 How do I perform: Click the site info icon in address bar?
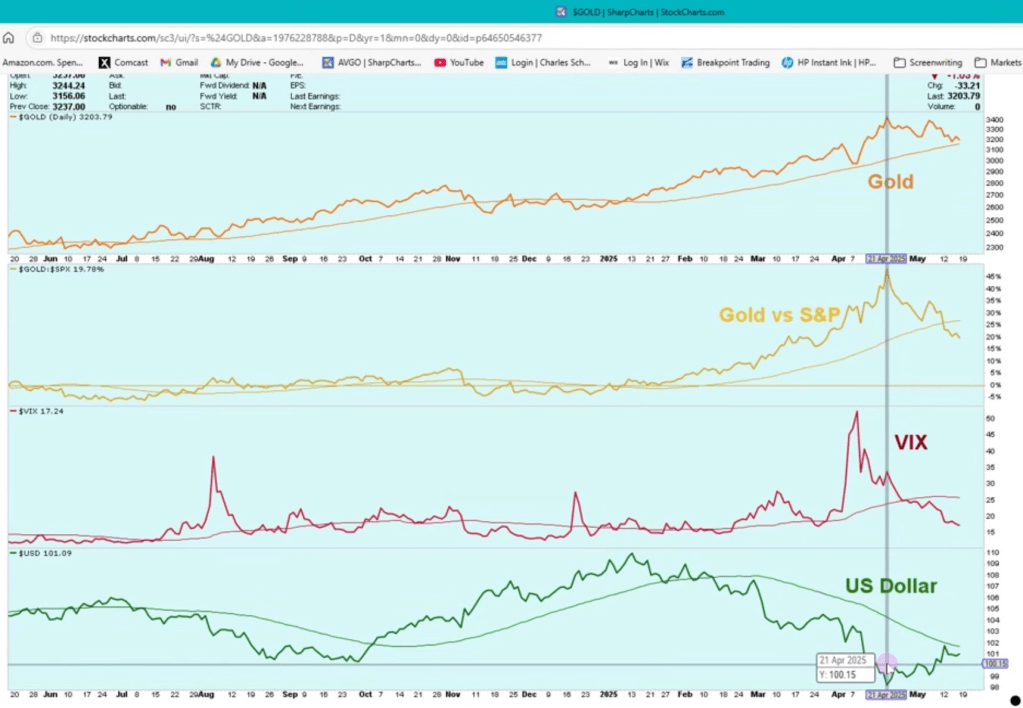click(37, 38)
